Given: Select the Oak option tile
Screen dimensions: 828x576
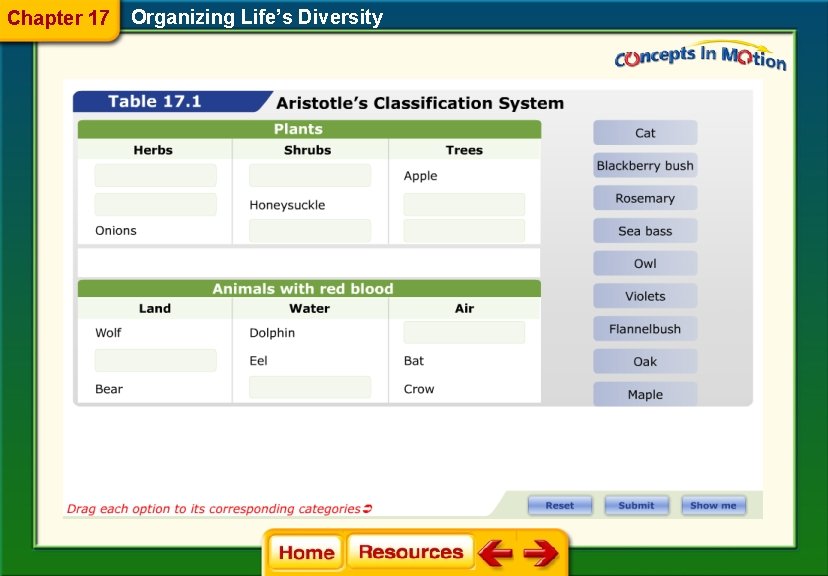Looking at the screenshot, I should [645, 362].
